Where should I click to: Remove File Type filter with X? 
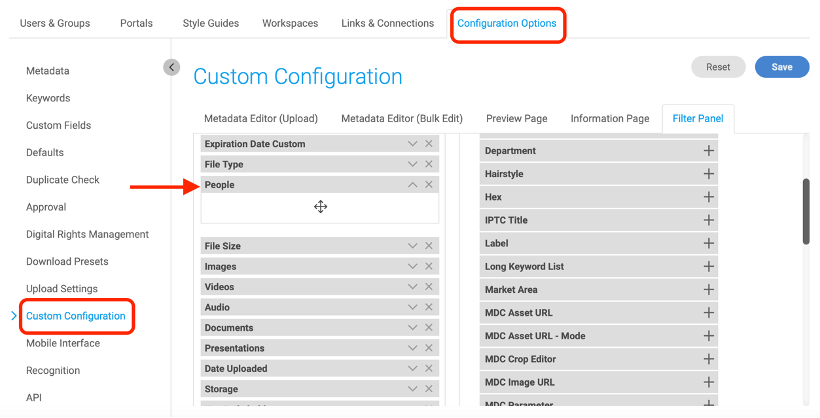pyautogui.click(x=429, y=164)
